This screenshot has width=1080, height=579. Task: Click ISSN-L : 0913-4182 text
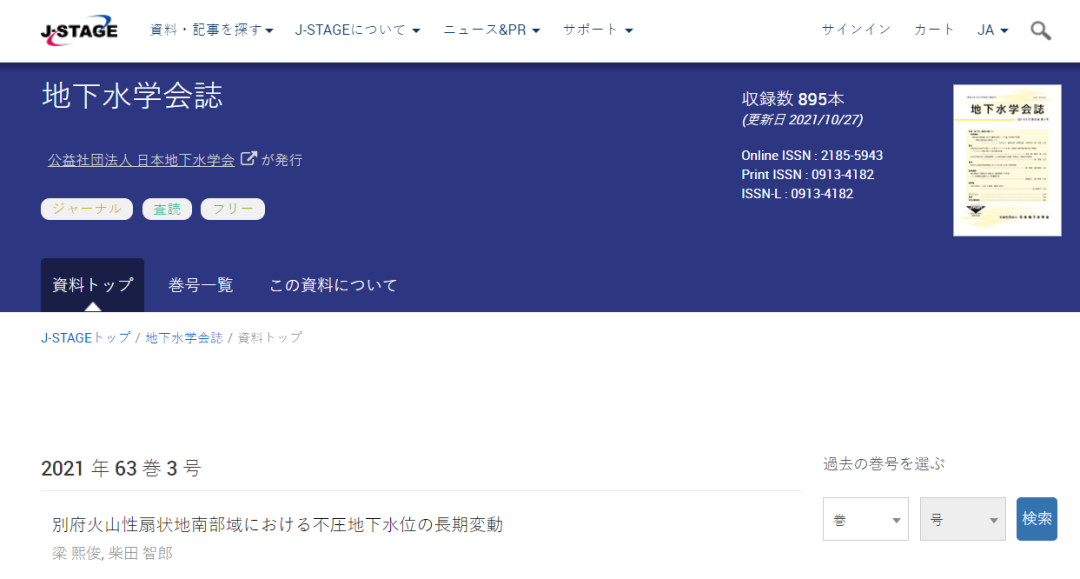[x=798, y=194]
